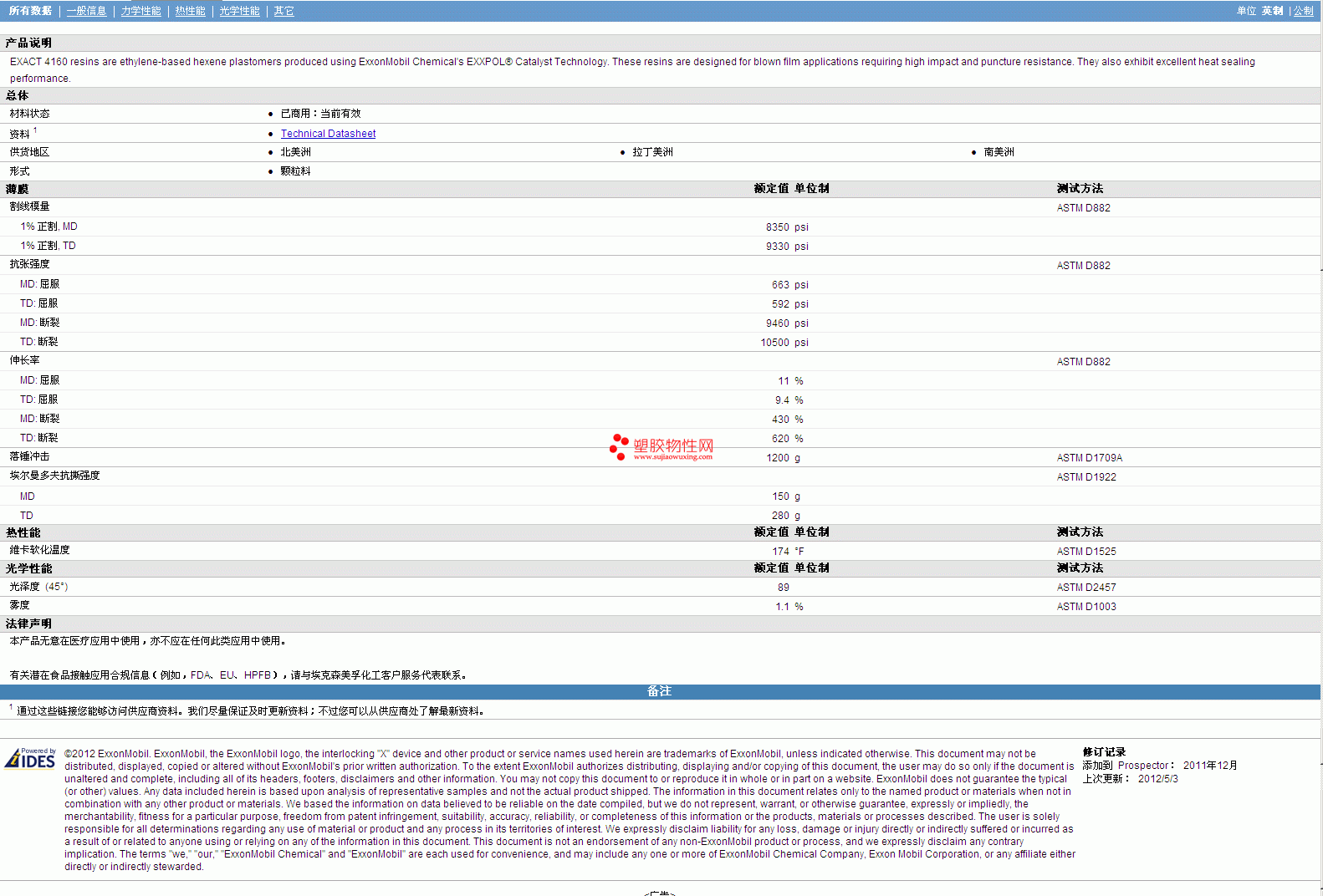Select the 663 psi value

click(790, 285)
